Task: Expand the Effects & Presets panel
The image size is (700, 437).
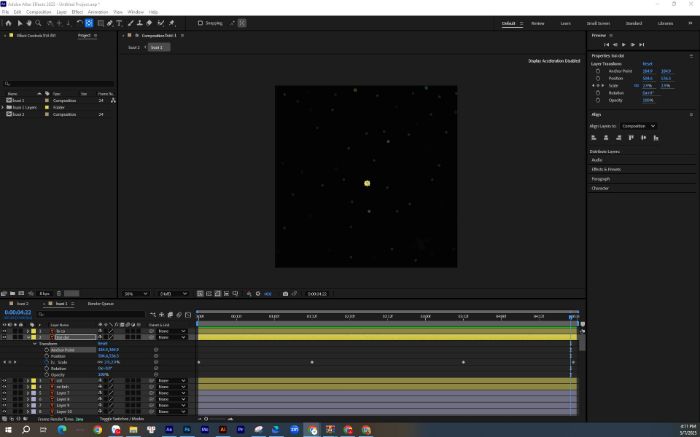Action: pyautogui.click(x=606, y=169)
